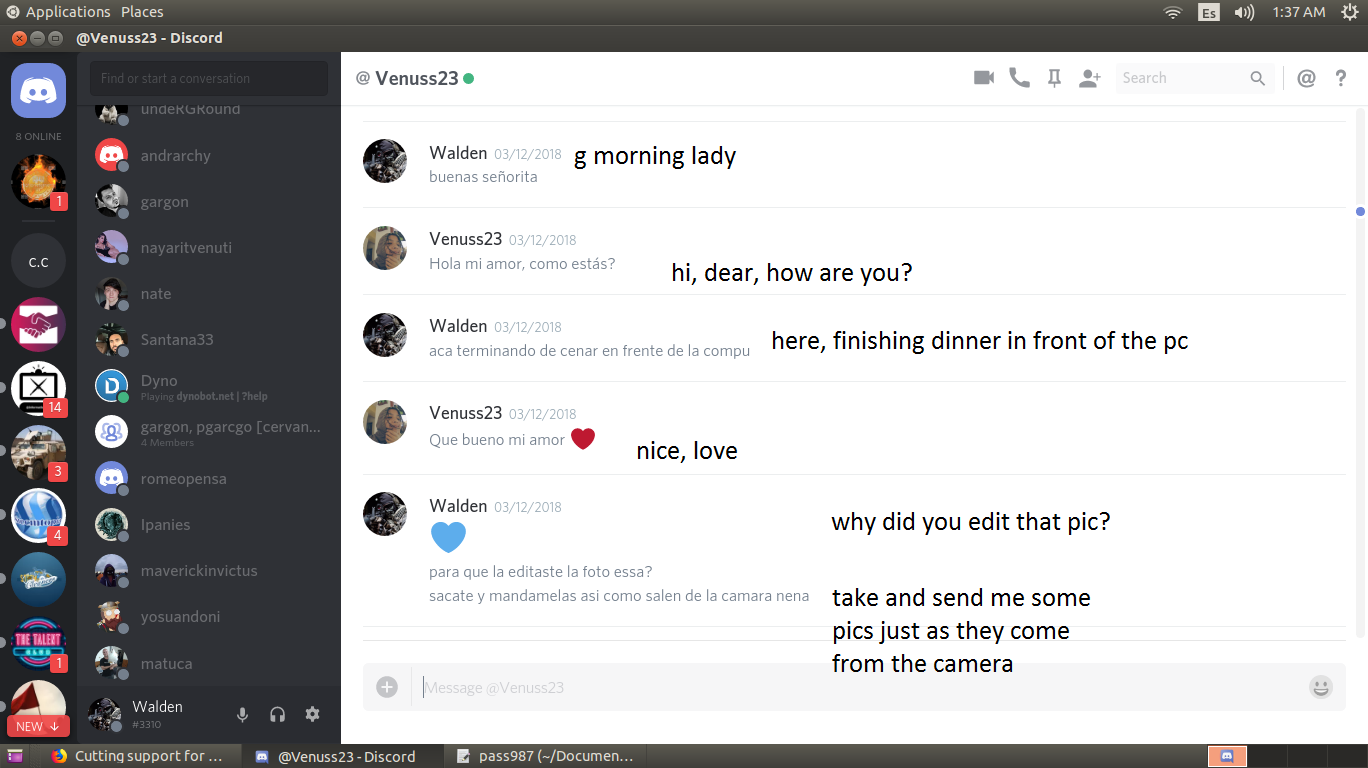Viewport: 1368px width, 768px height.
Task: Open Discord home direct messages button
Action: point(38,90)
